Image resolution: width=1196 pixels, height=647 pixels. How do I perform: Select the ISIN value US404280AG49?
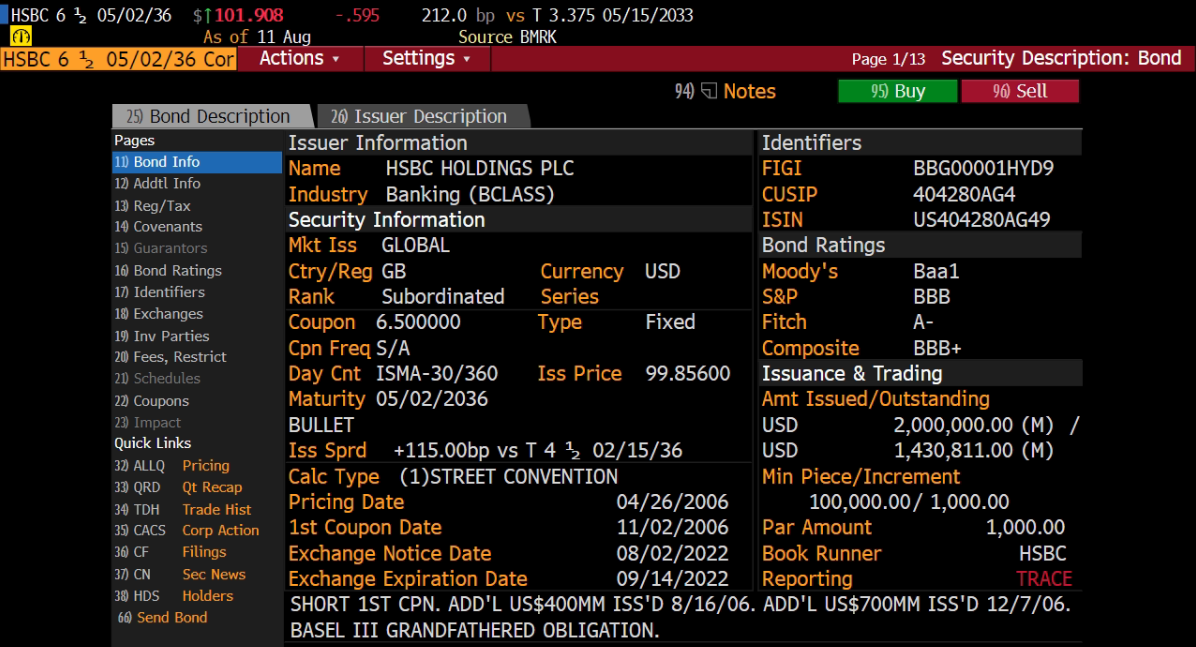982,220
